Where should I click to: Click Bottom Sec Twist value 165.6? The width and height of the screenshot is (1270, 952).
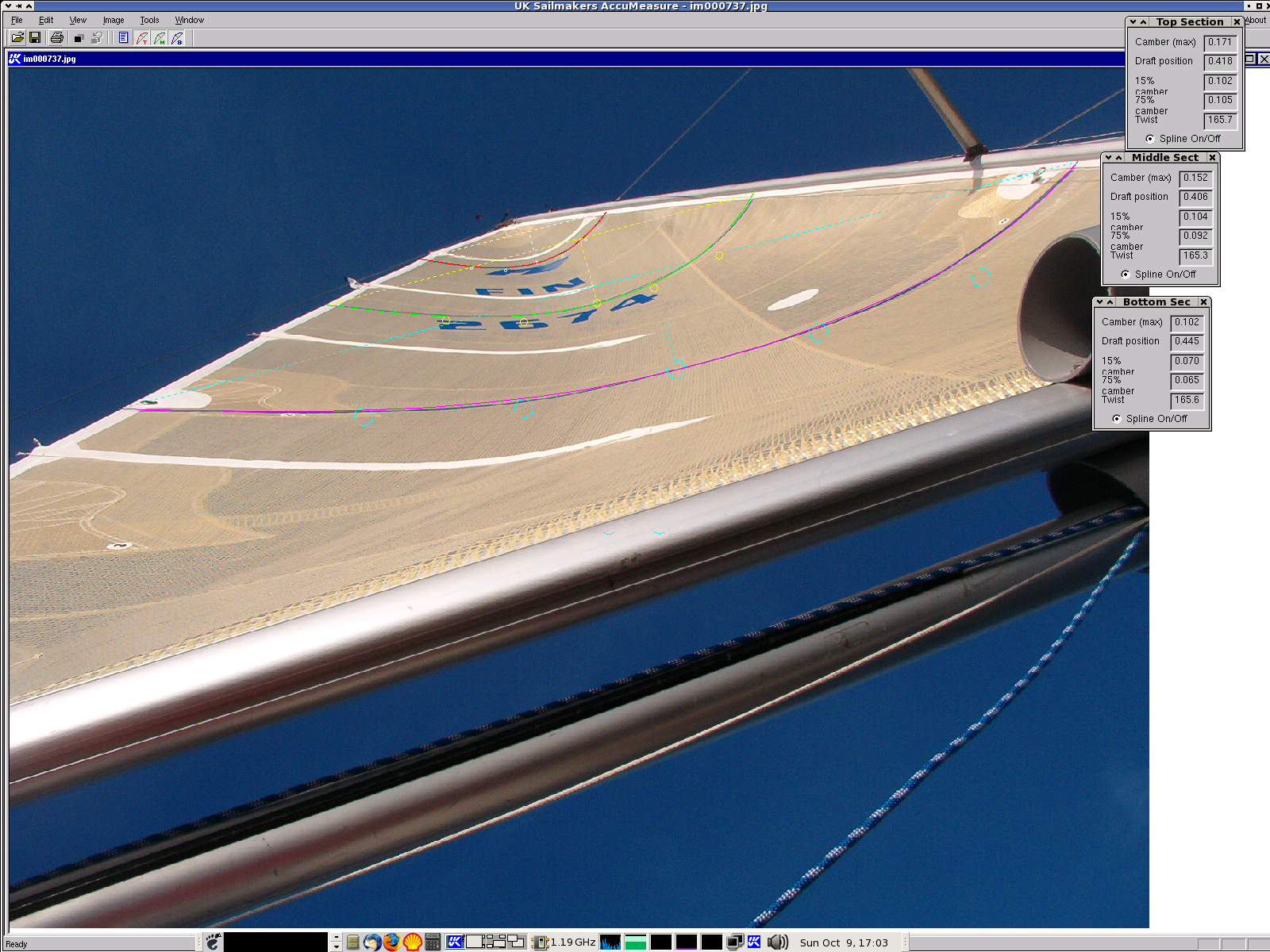(x=1187, y=401)
